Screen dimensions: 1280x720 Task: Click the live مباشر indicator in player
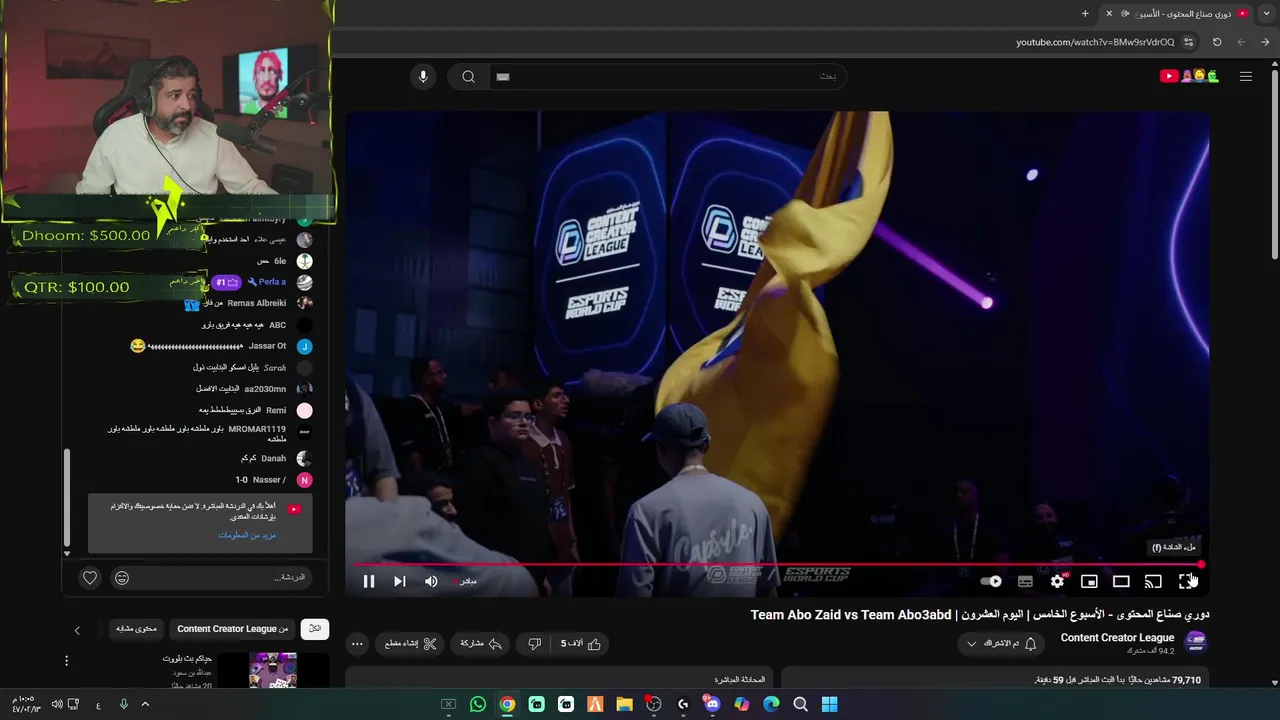[466, 581]
